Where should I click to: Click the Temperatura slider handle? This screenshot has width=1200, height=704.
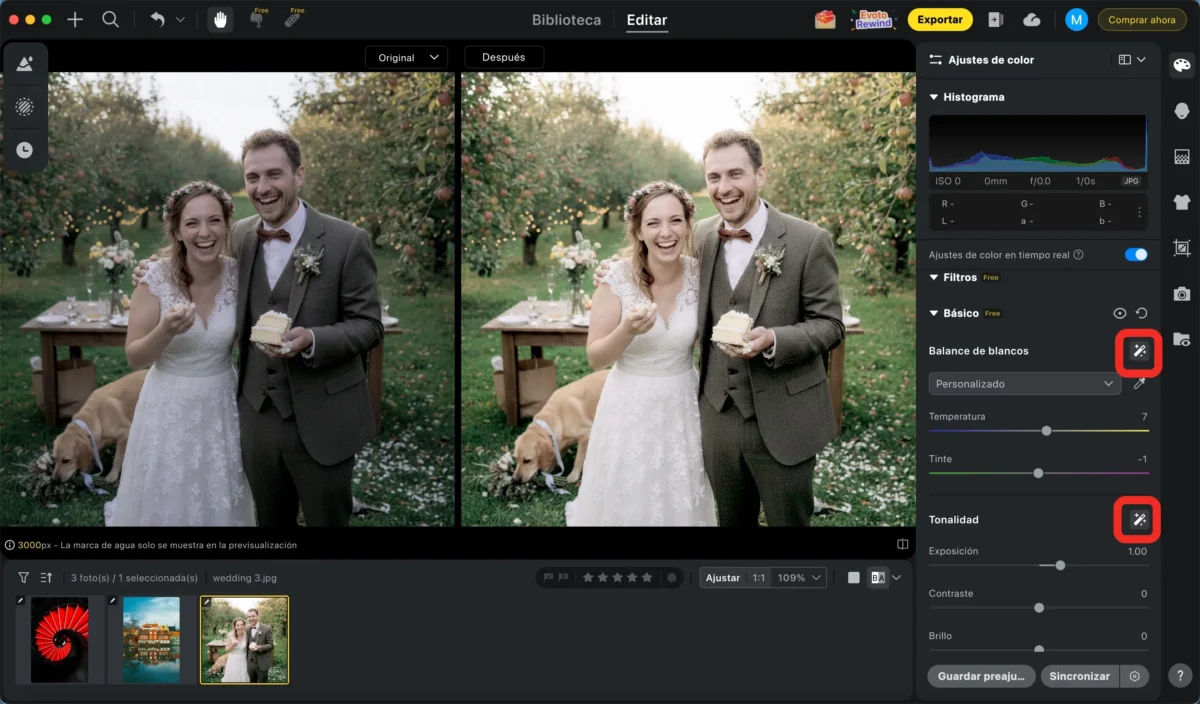point(1046,431)
